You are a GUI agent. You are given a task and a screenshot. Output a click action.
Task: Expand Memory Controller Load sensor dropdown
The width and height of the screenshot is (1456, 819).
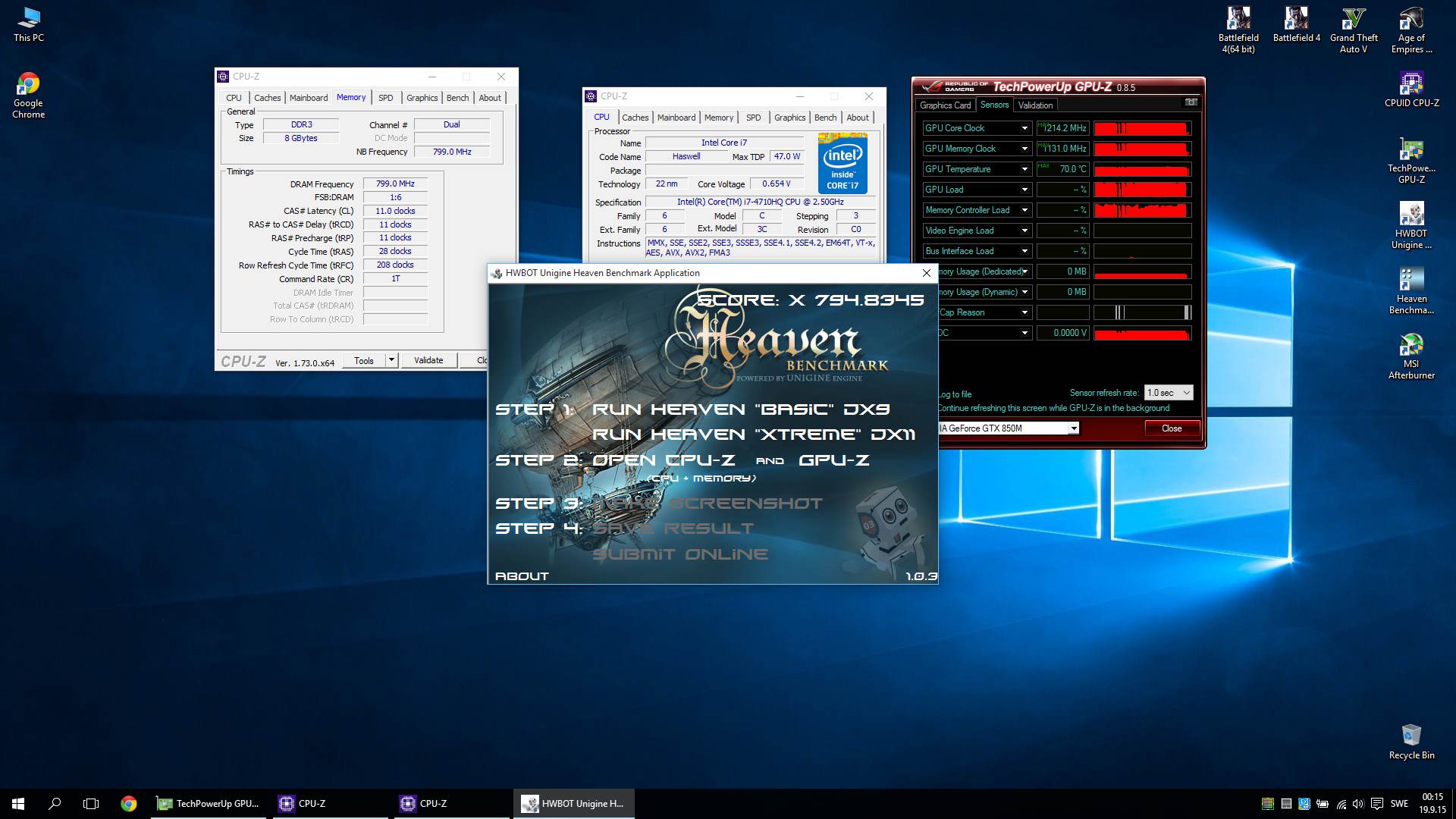[1025, 210]
